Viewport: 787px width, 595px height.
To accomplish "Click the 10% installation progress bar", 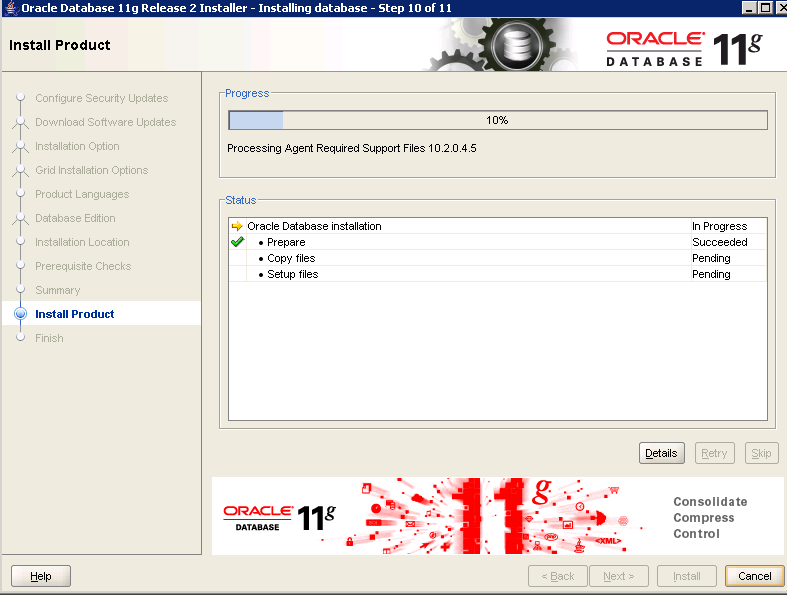I will [x=497, y=120].
